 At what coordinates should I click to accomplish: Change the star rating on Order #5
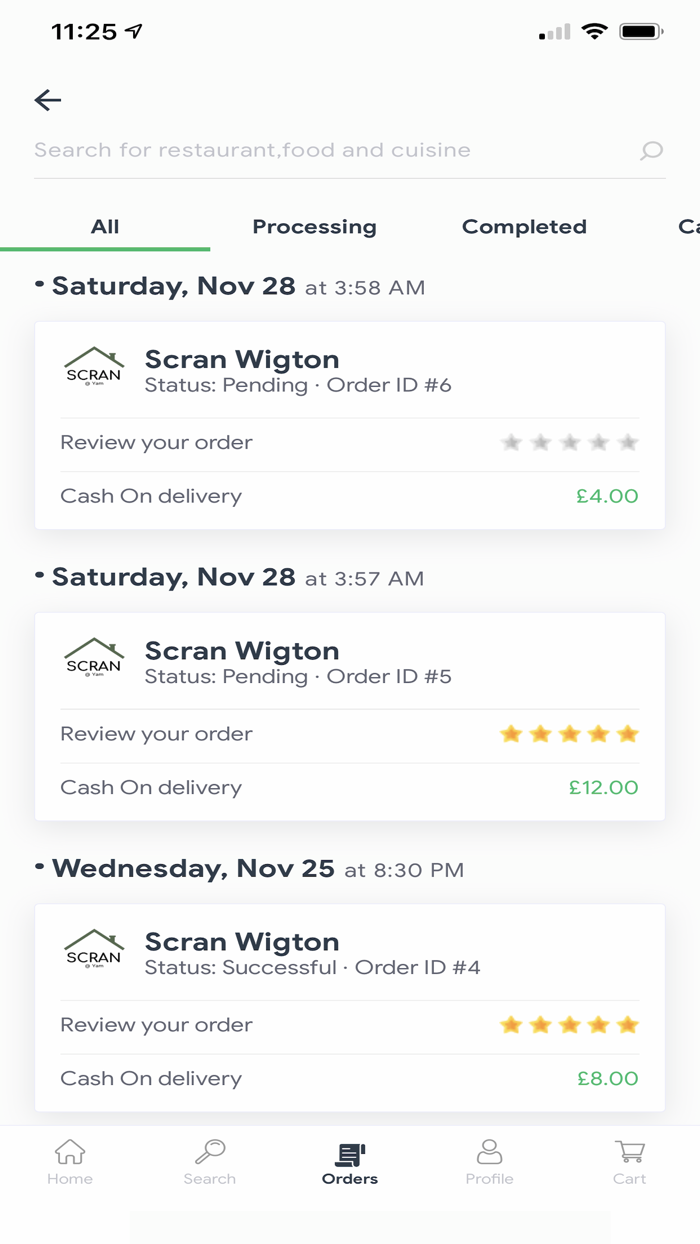[x=570, y=733]
